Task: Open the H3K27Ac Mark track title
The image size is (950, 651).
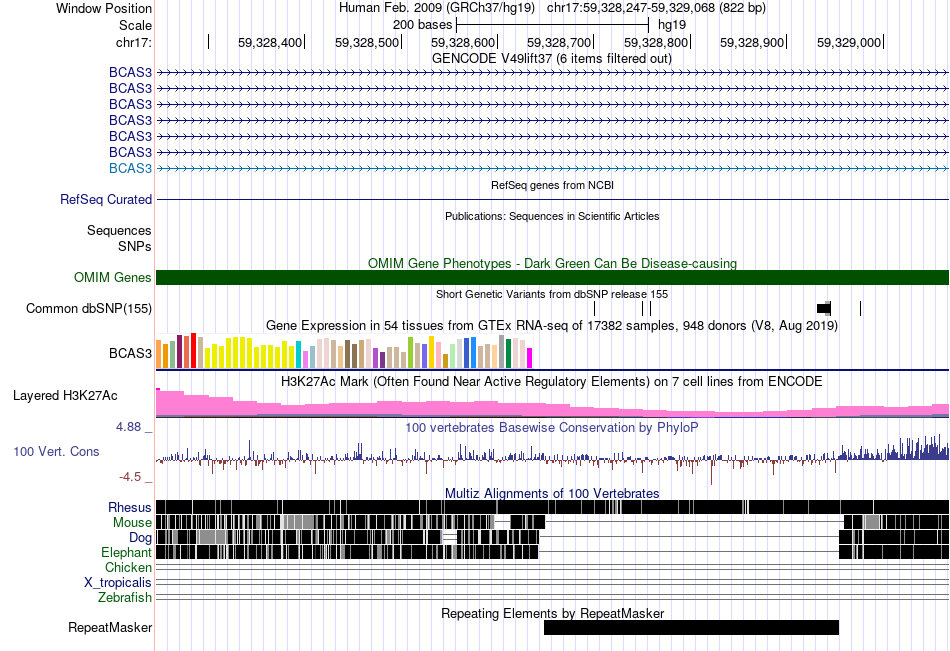Action: (x=552, y=382)
